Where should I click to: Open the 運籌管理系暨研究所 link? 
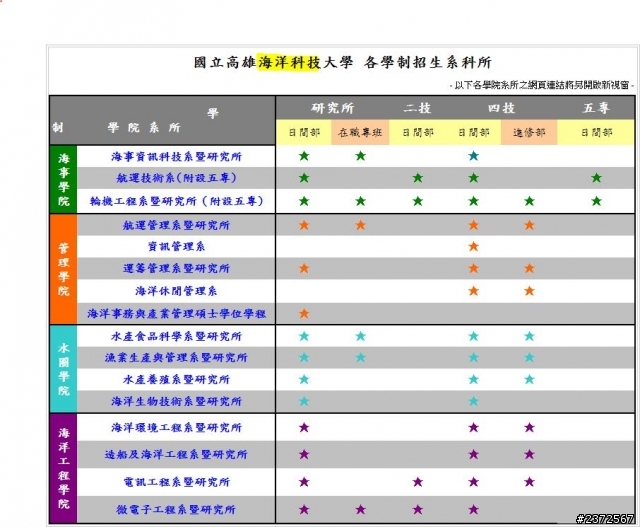pos(176,268)
